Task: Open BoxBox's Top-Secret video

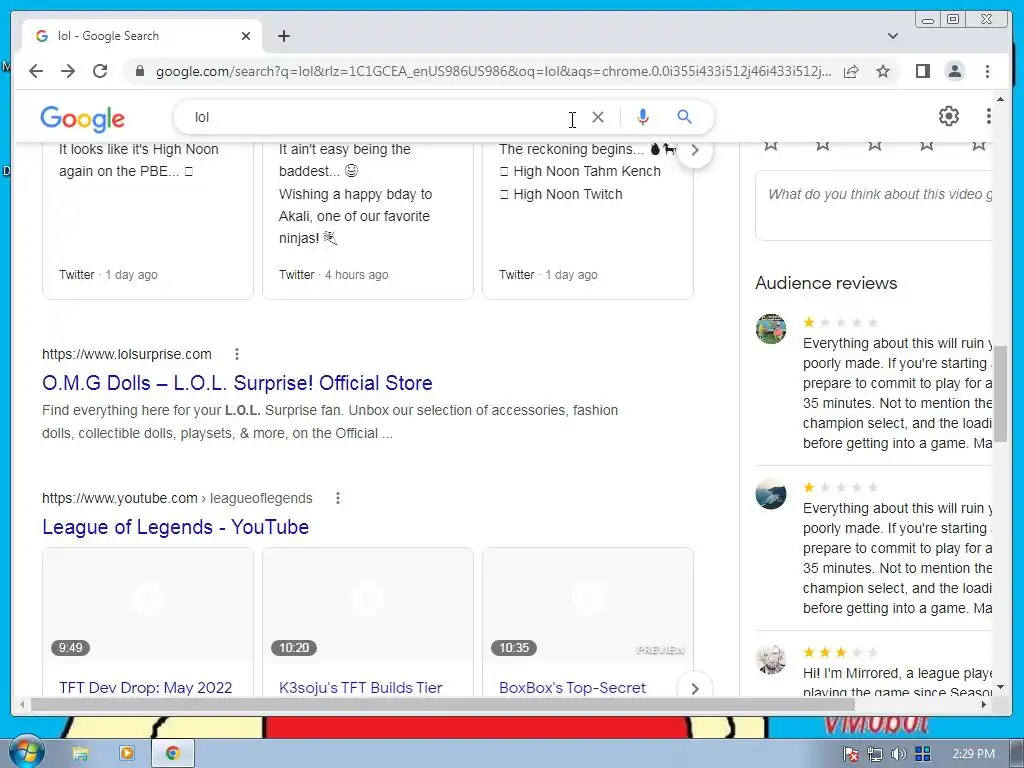Action: pos(572,688)
